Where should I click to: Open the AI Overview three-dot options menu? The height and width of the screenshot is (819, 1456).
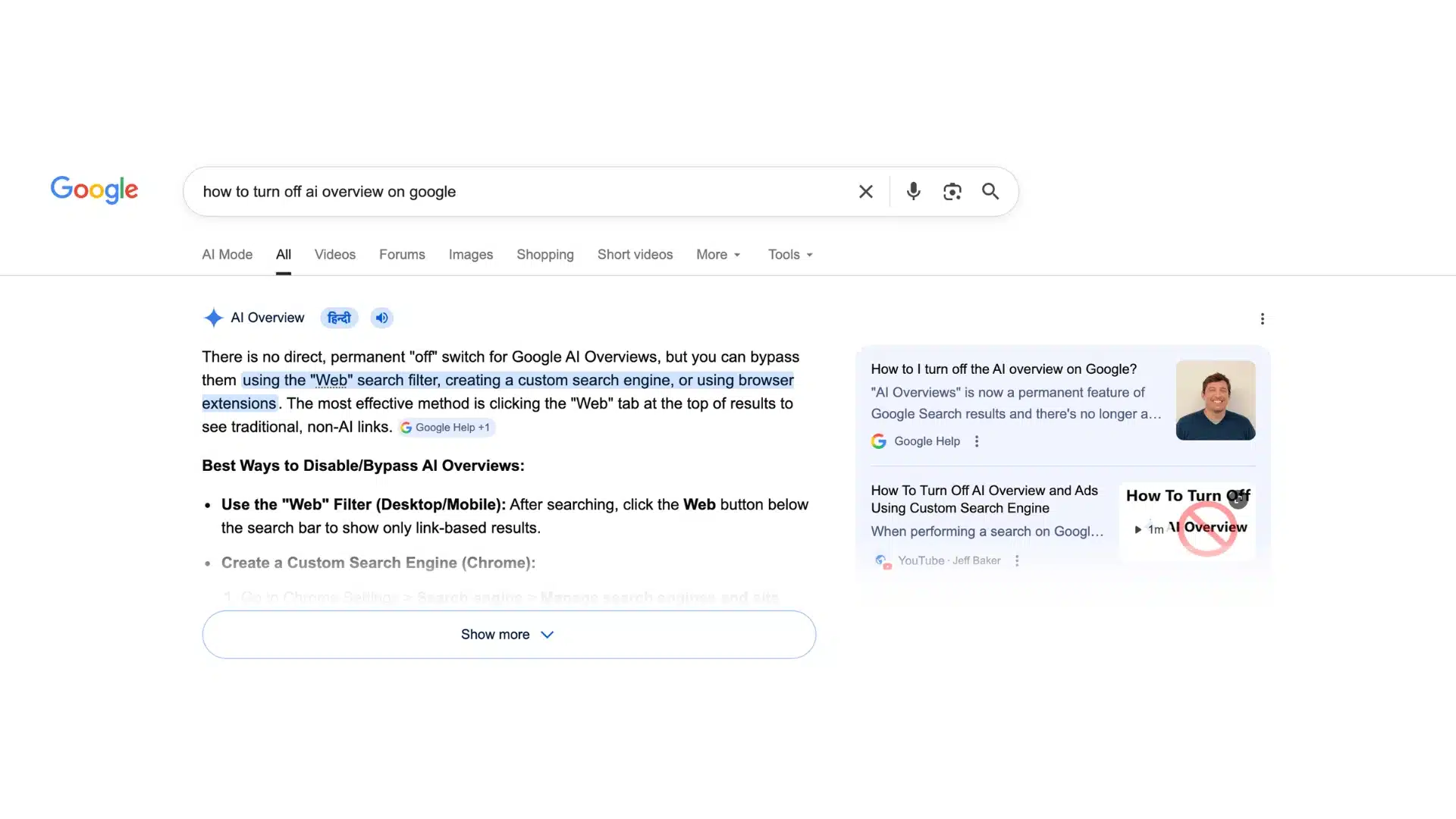(x=1262, y=319)
